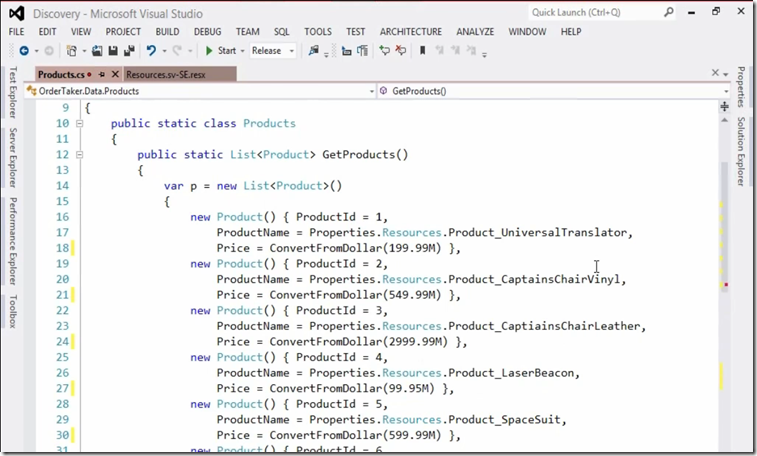Click the editor vertical scrollbar thumb
Image resolution: width=757 pixels, height=456 pixels.
(x=724, y=227)
